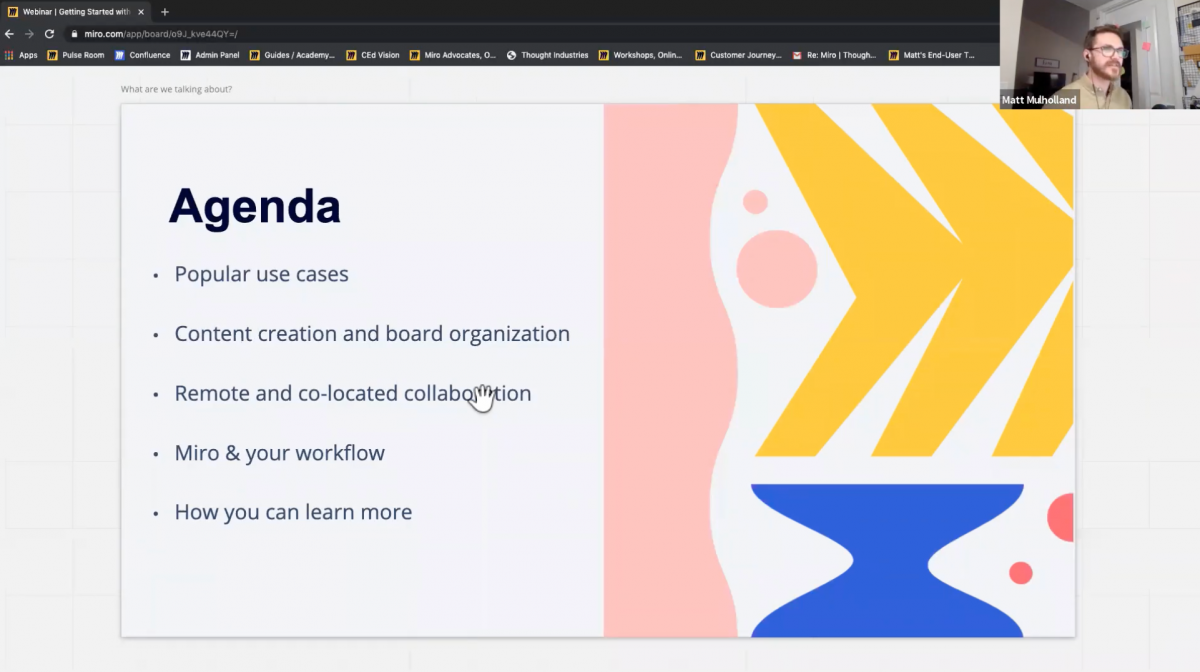The width and height of the screenshot is (1200, 672).
Task: Open the Apps bookmarks shortcut
Action: [21, 55]
